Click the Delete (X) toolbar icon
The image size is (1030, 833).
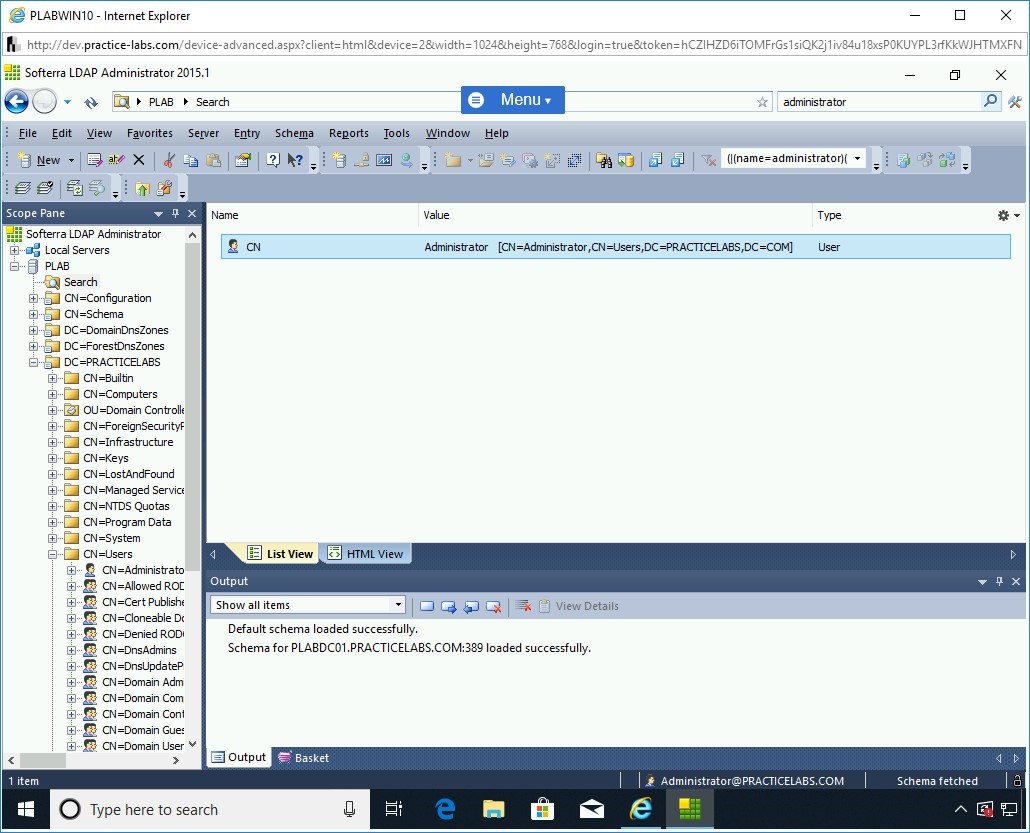139,160
